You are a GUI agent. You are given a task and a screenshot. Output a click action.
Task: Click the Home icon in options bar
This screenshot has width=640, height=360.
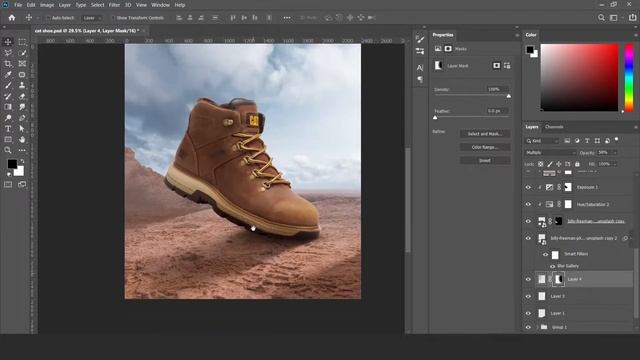[12, 18]
